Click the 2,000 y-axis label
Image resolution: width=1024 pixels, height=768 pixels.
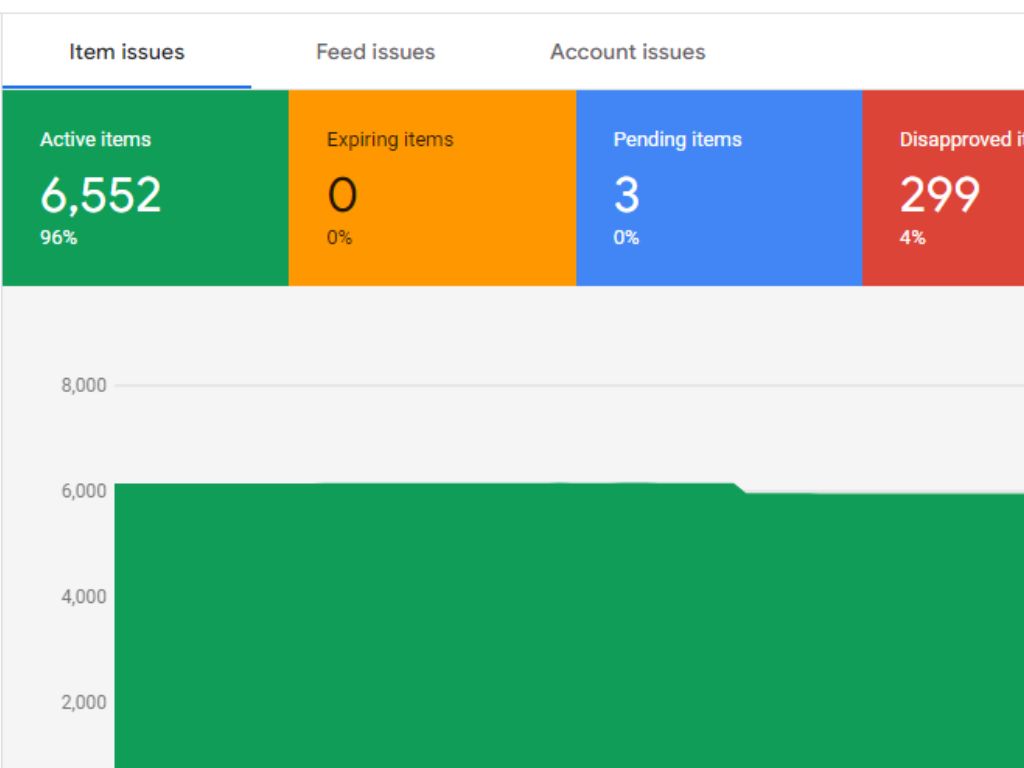click(84, 702)
